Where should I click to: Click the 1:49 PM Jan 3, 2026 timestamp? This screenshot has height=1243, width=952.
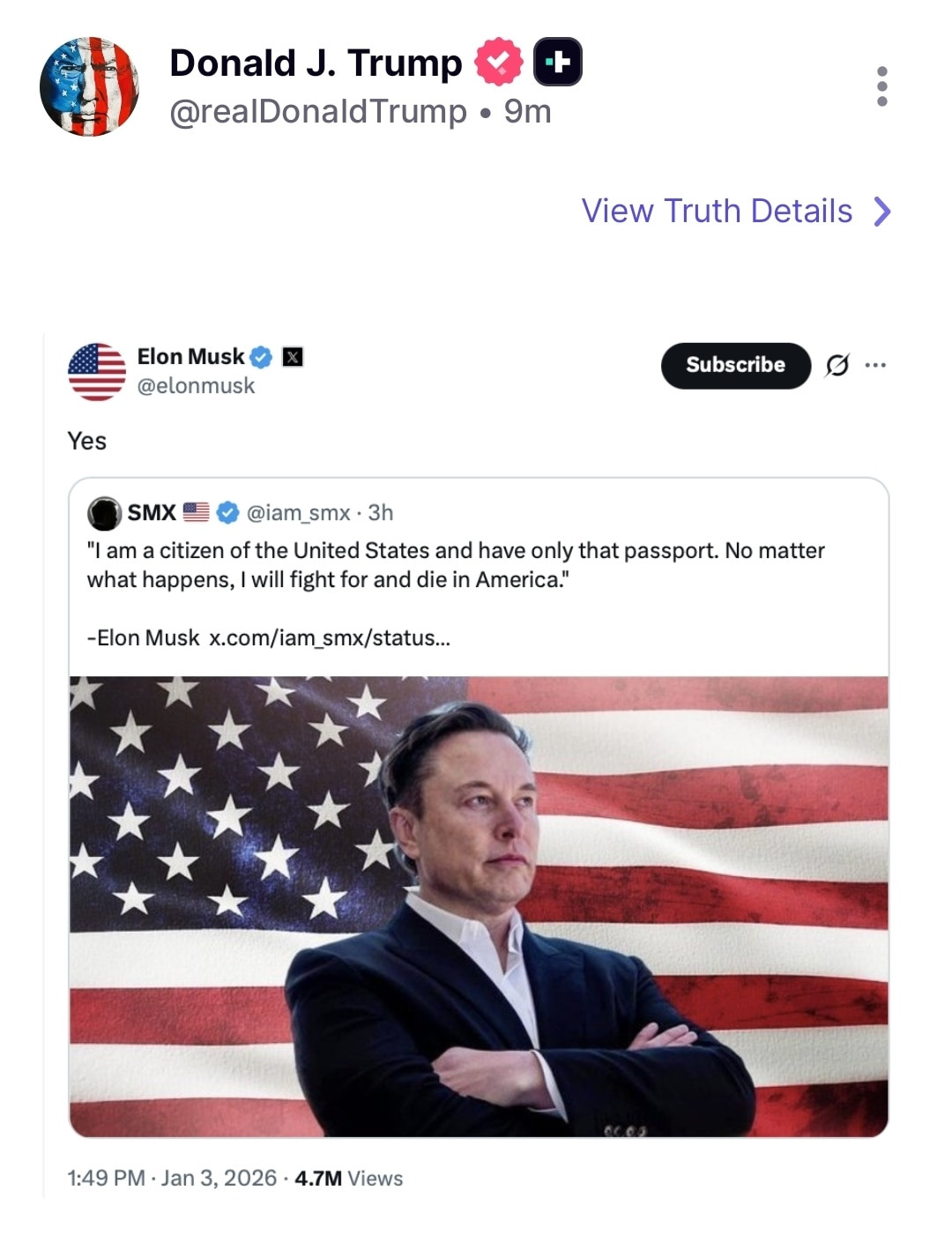(172, 1178)
